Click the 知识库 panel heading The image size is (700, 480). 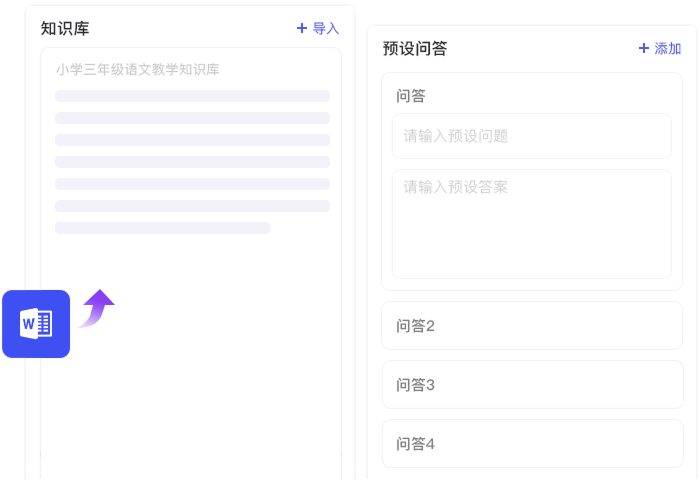65,29
